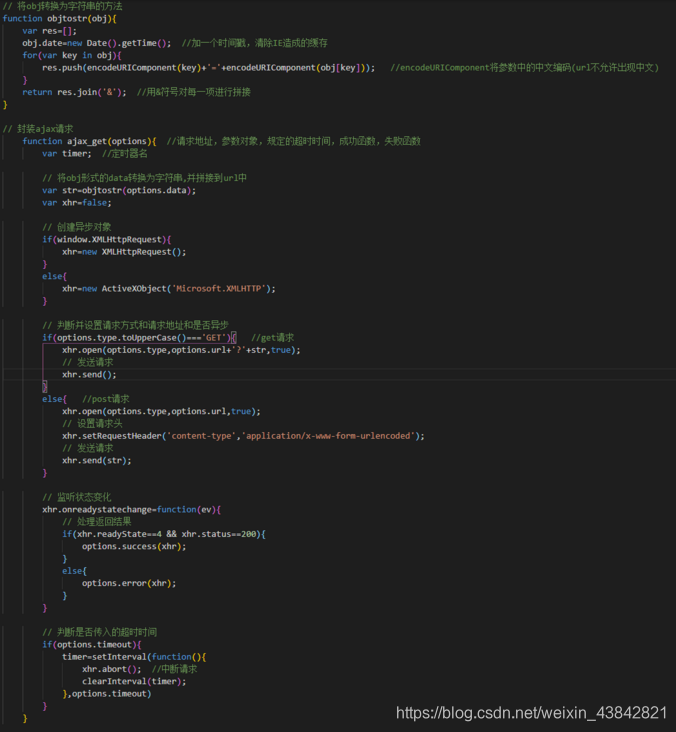Click 'xhr.open(options.type,options.url,true);' line

[162, 411]
